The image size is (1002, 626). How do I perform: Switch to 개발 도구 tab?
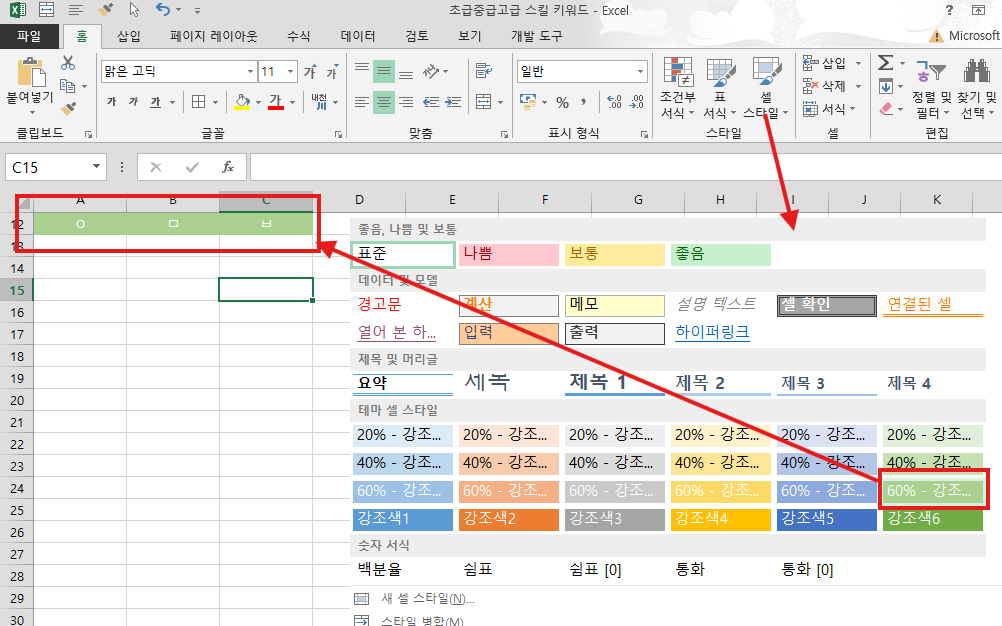[x=537, y=36]
